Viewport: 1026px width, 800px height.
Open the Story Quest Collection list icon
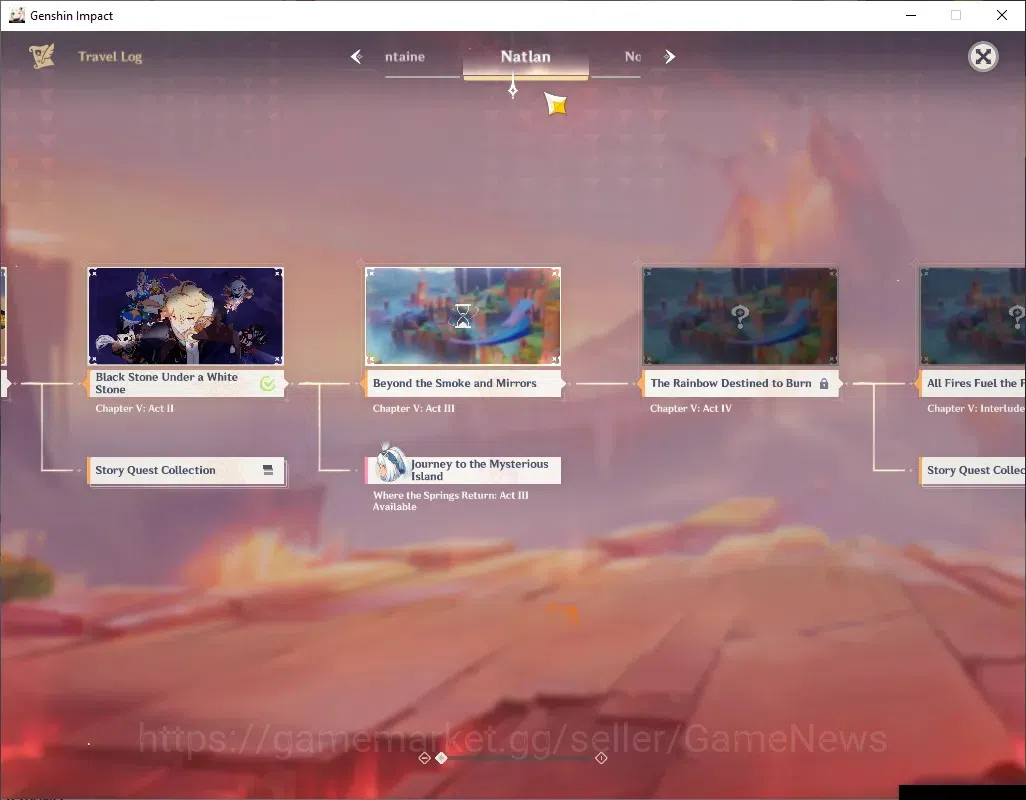268,470
